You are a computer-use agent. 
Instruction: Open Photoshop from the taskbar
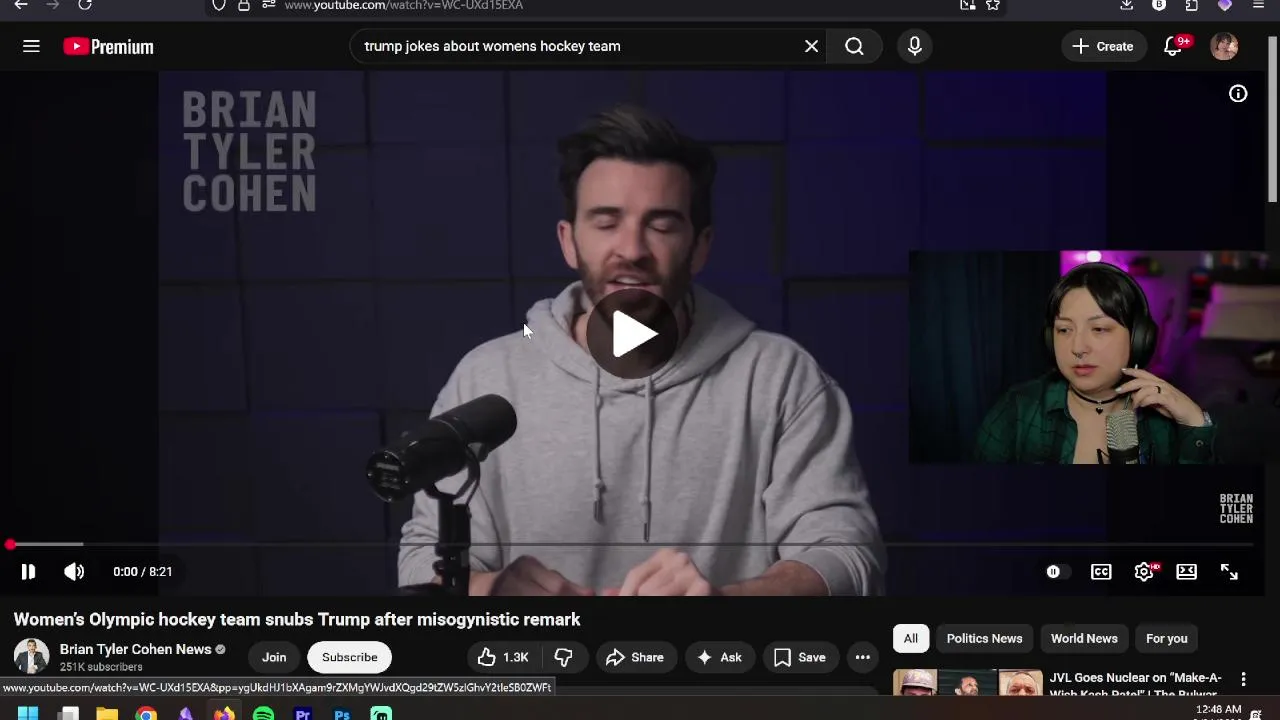(342, 714)
